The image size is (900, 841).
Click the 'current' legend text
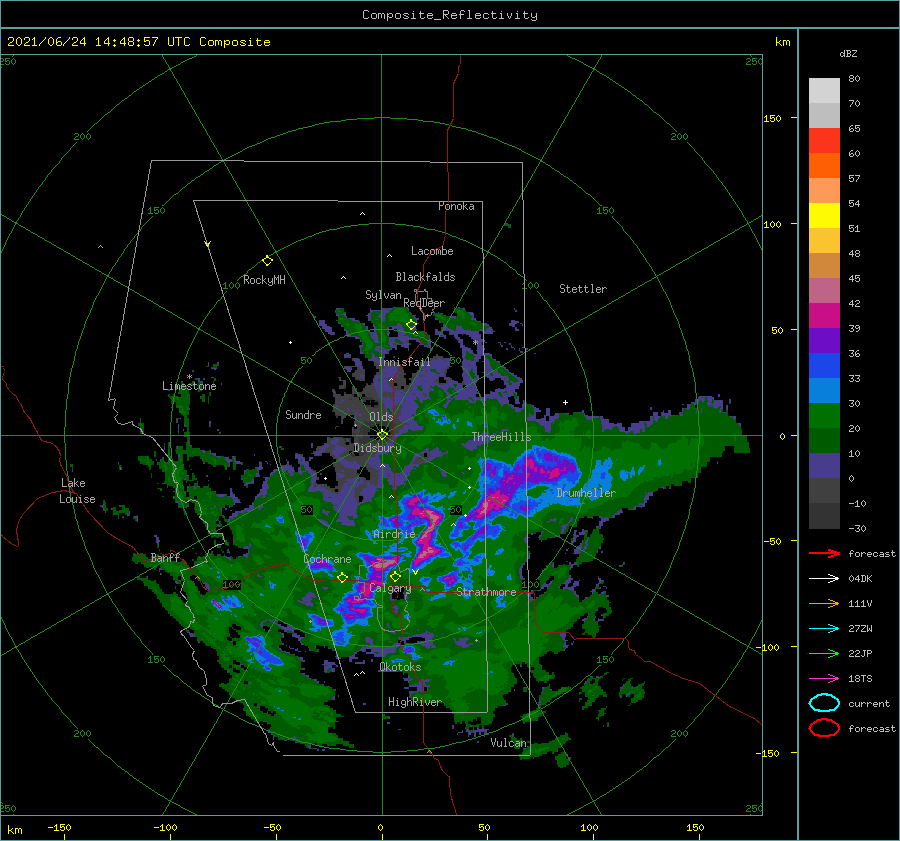(x=869, y=703)
